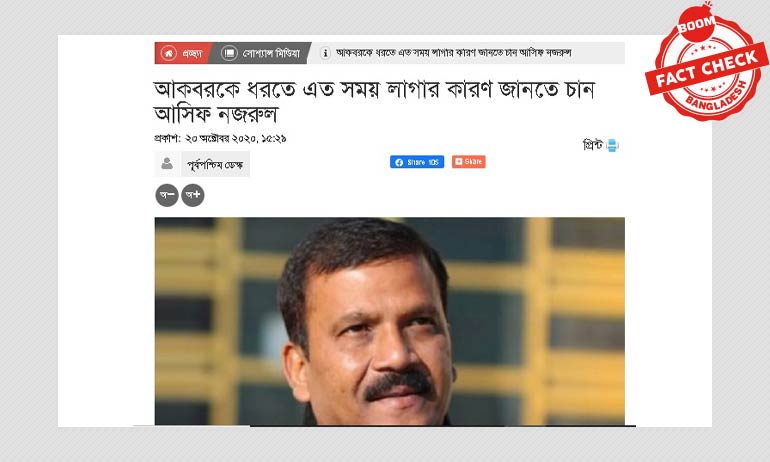Click plus icon on red Share button
The height and width of the screenshot is (462, 770).
tap(459, 162)
